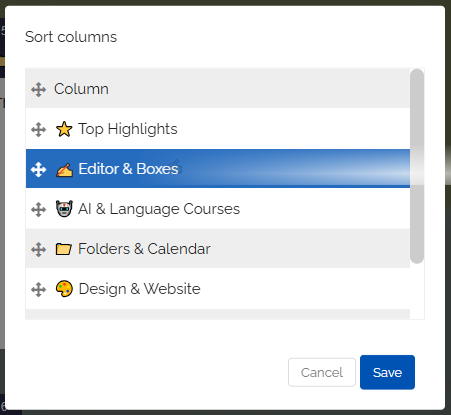Image resolution: width=451 pixels, height=415 pixels.
Task: Select the AI & Language Courses row
Action: [x=218, y=209]
